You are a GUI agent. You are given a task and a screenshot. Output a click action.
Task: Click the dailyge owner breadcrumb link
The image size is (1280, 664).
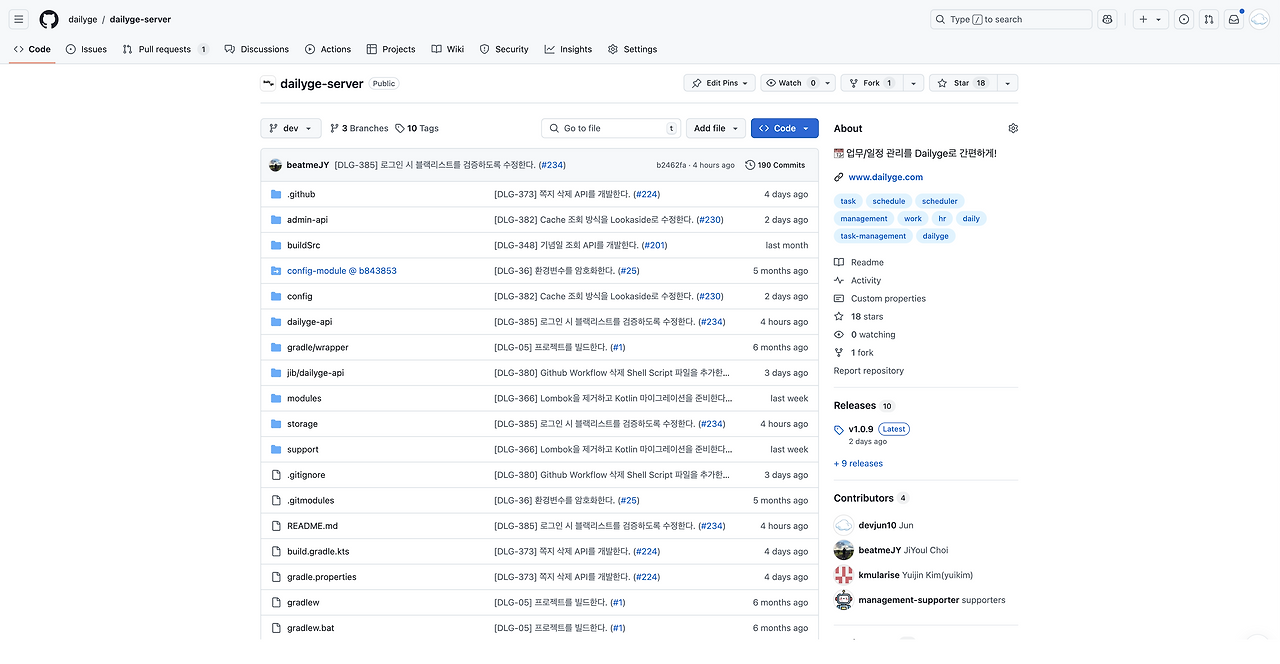83,19
